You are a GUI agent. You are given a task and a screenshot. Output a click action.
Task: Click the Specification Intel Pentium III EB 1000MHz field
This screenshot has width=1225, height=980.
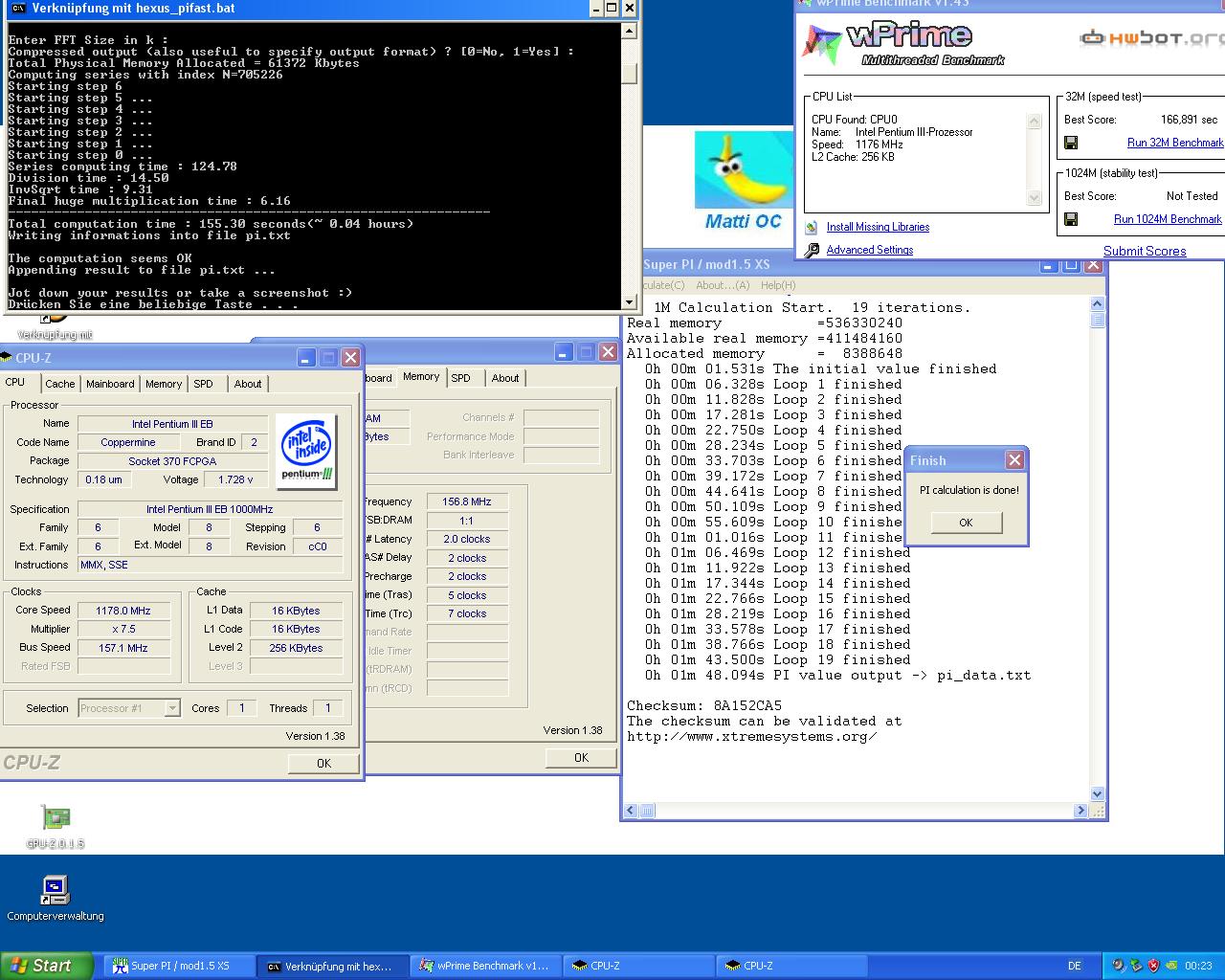pos(210,509)
